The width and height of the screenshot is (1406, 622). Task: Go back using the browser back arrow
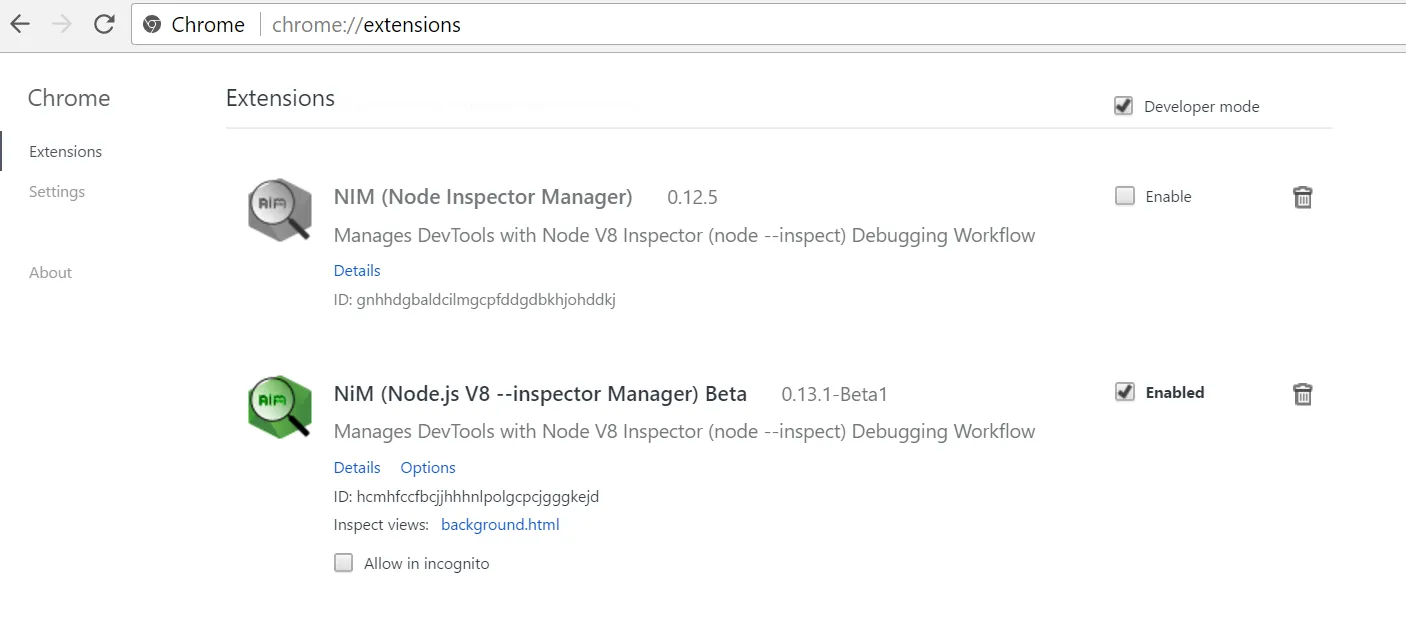[20, 25]
